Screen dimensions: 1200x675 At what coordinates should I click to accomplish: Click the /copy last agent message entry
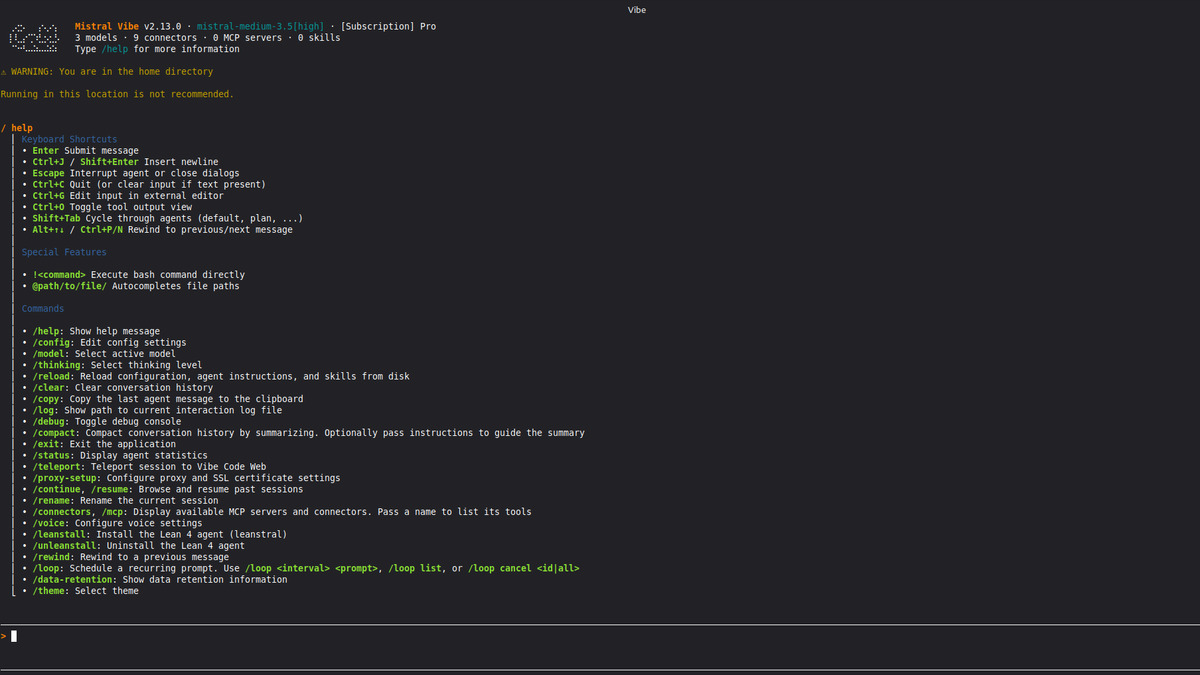tap(163, 398)
